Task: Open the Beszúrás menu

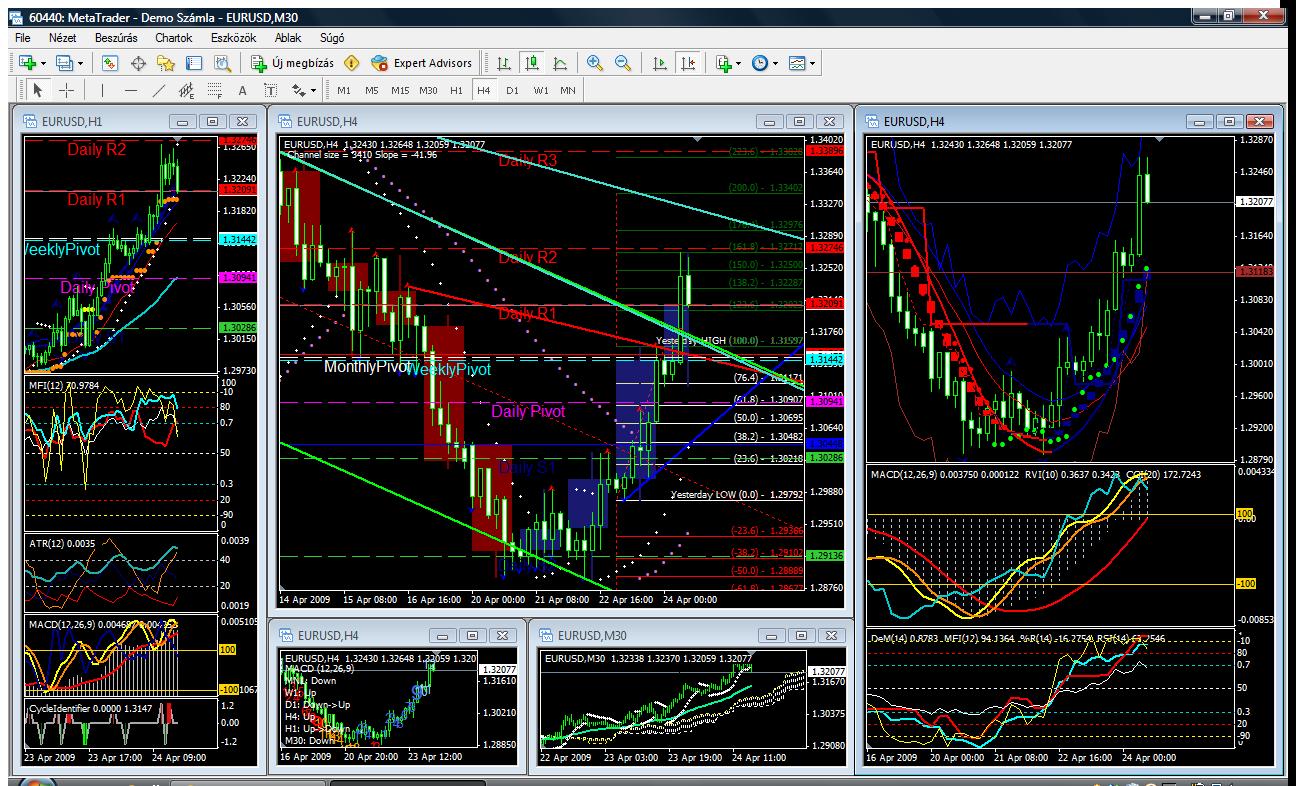Action: (x=115, y=37)
